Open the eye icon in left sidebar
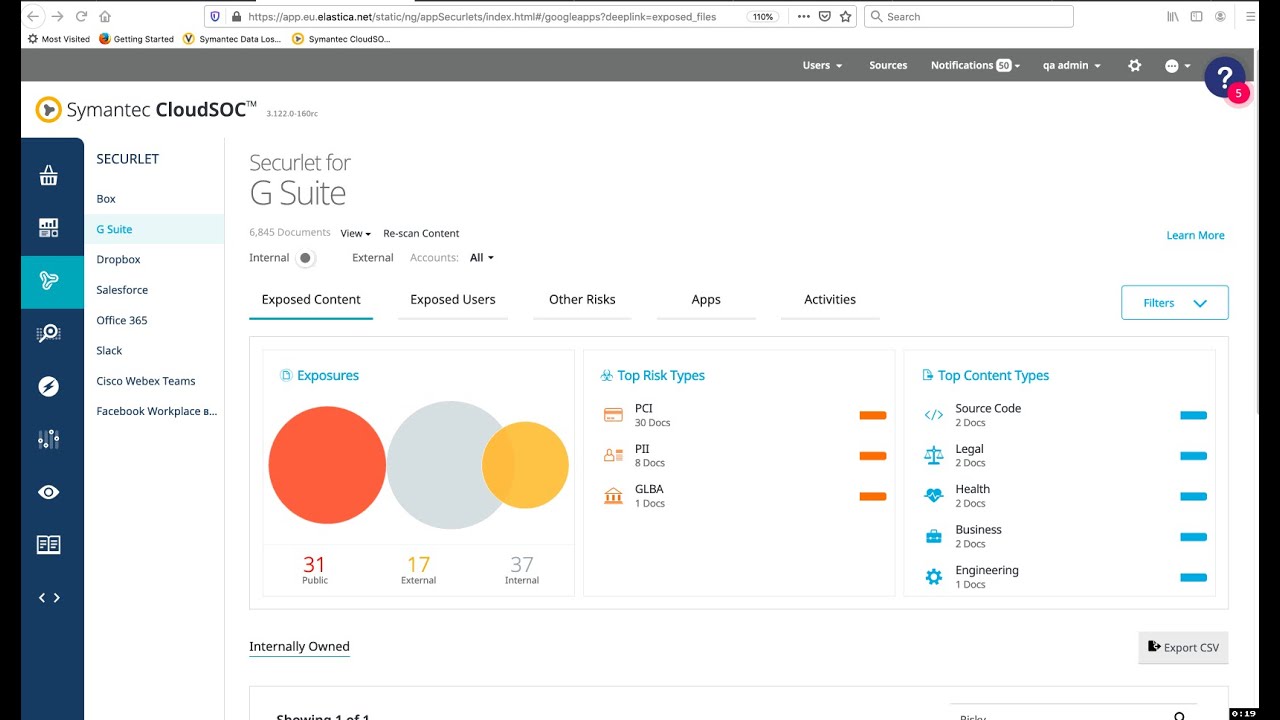 pyautogui.click(x=48, y=492)
